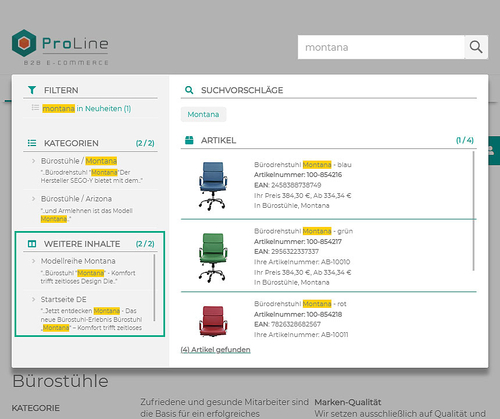The image size is (500, 419).
Task: Click the box icon beside Artikel
Action: tap(189, 140)
